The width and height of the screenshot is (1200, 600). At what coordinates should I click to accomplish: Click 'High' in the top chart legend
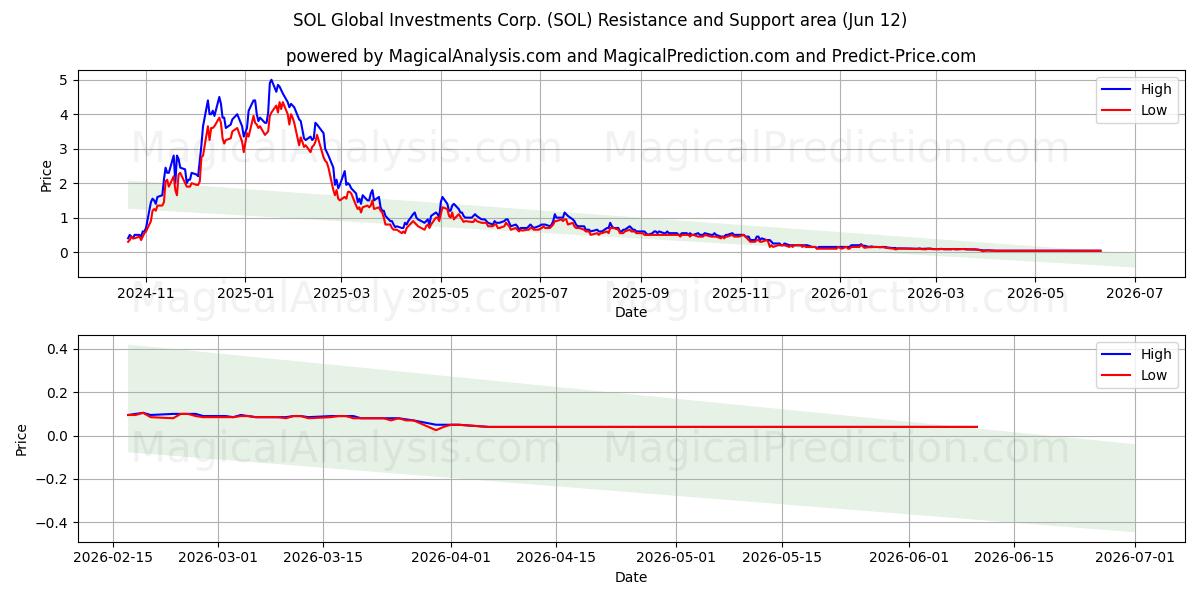(1156, 89)
